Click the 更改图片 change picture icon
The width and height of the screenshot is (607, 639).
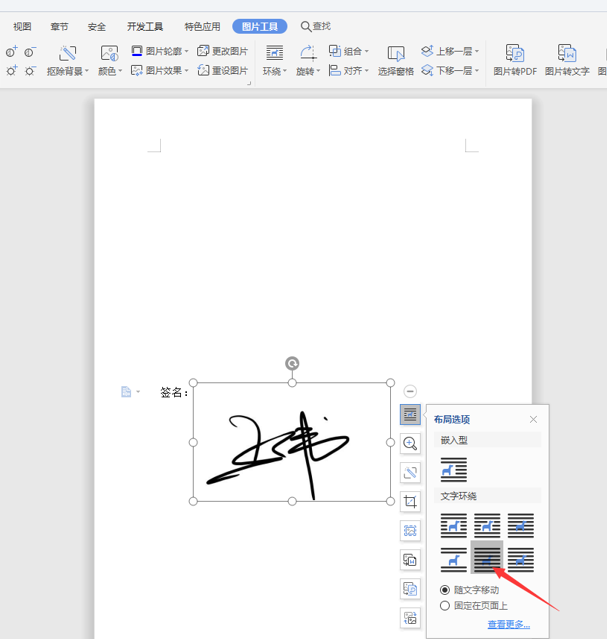[203, 51]
